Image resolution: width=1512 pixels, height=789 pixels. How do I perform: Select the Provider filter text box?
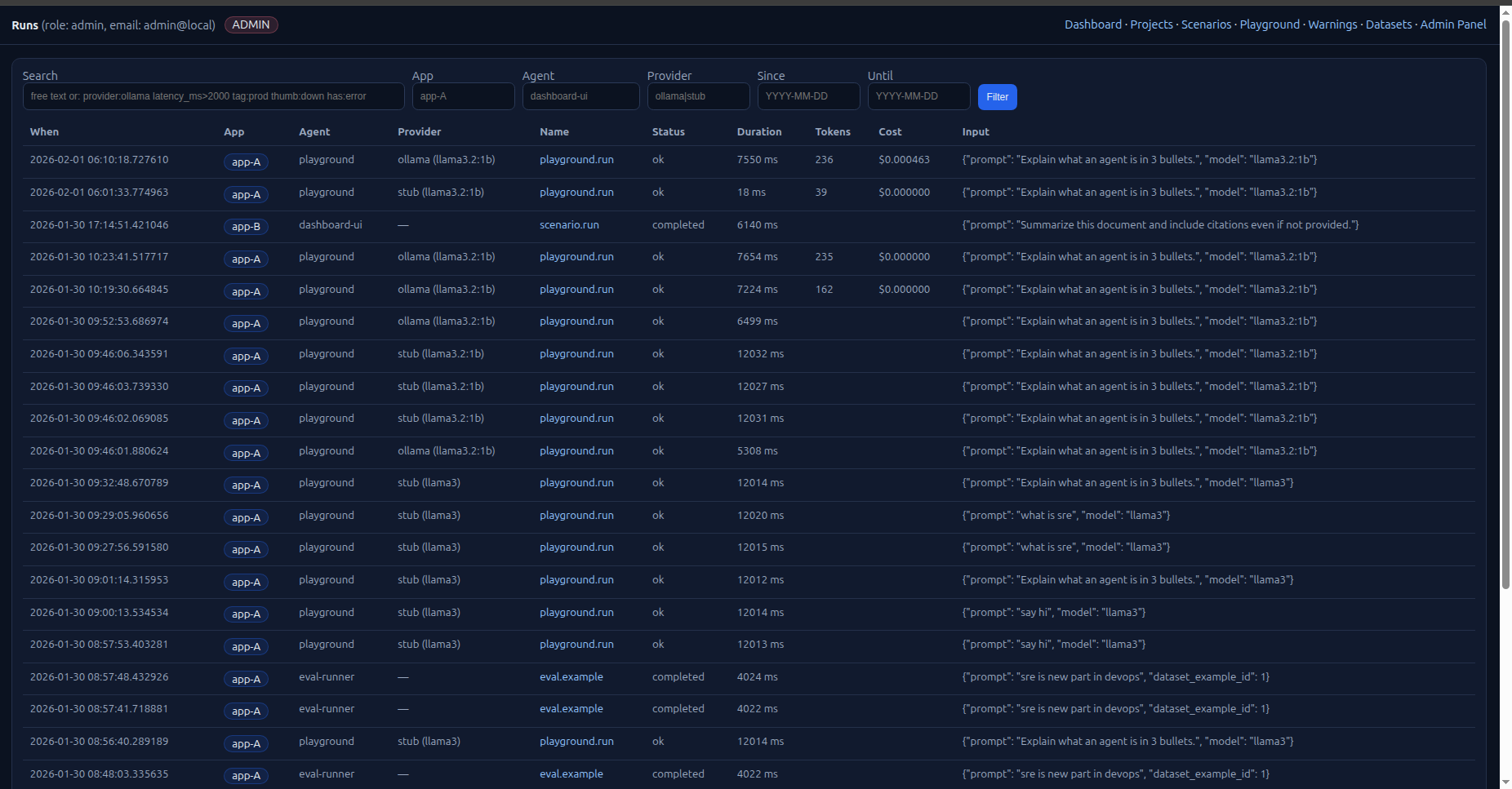(x=698, y=96)
